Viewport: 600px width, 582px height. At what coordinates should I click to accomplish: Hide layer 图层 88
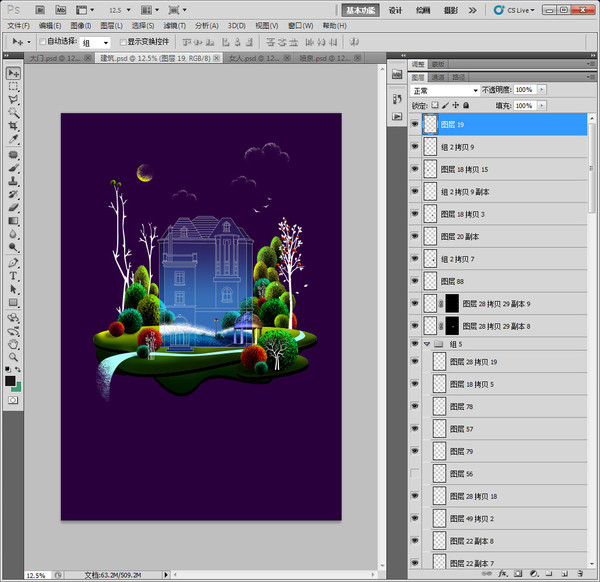[415, 281]
